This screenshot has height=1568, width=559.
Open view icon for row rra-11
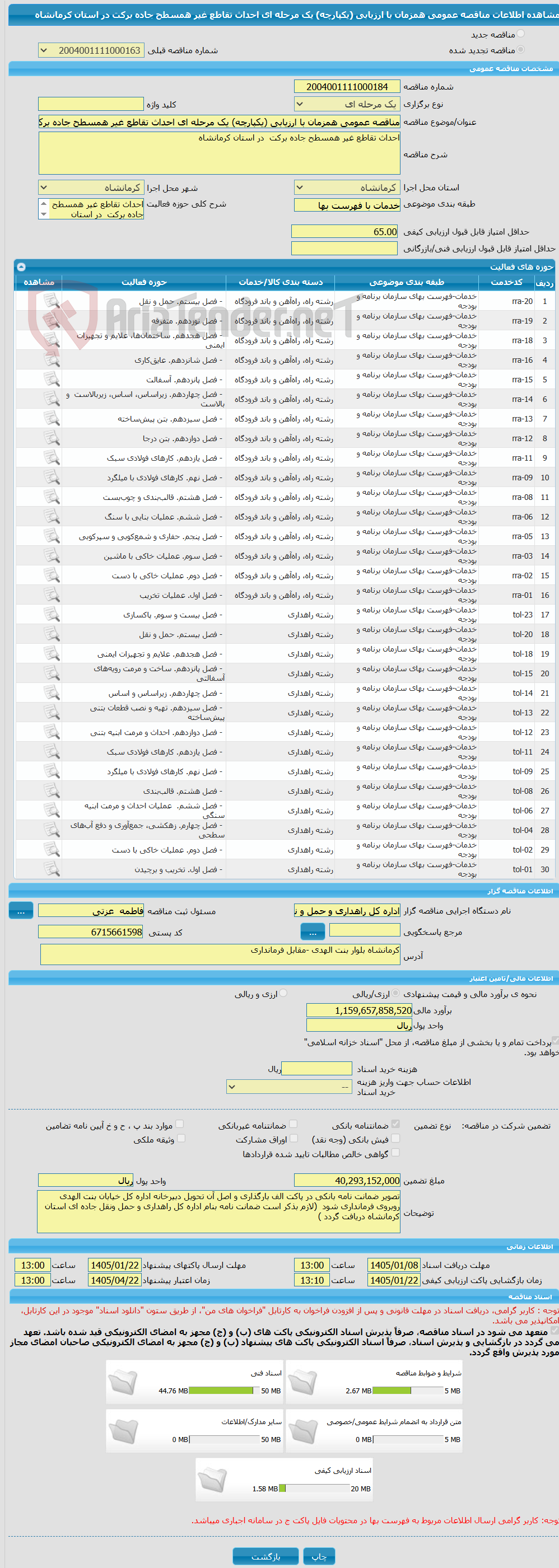pyautogui.click(x=52, y=458)
